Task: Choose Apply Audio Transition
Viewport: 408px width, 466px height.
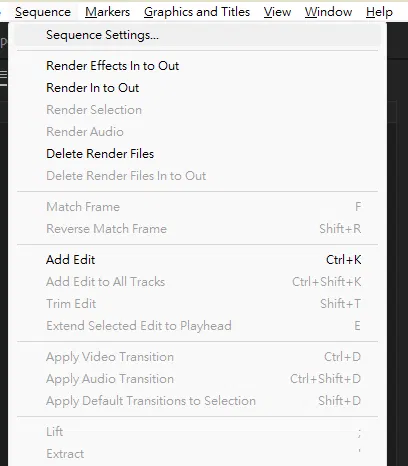Action: [197, 379]
